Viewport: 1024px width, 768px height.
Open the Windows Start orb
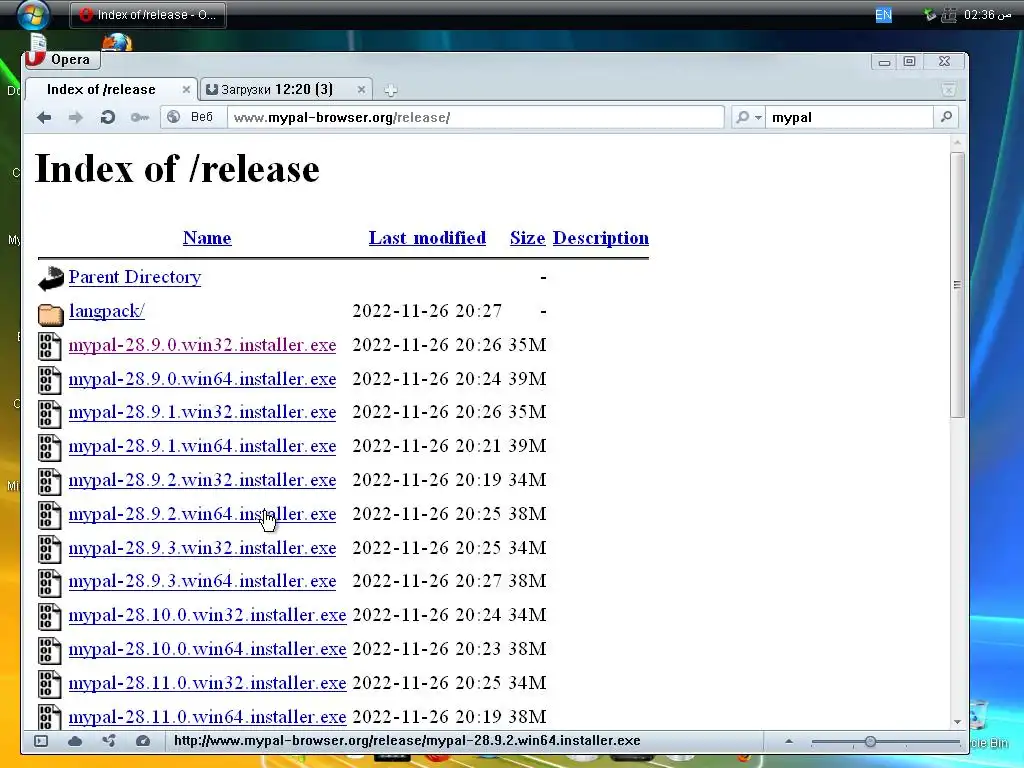click(33, 14)
